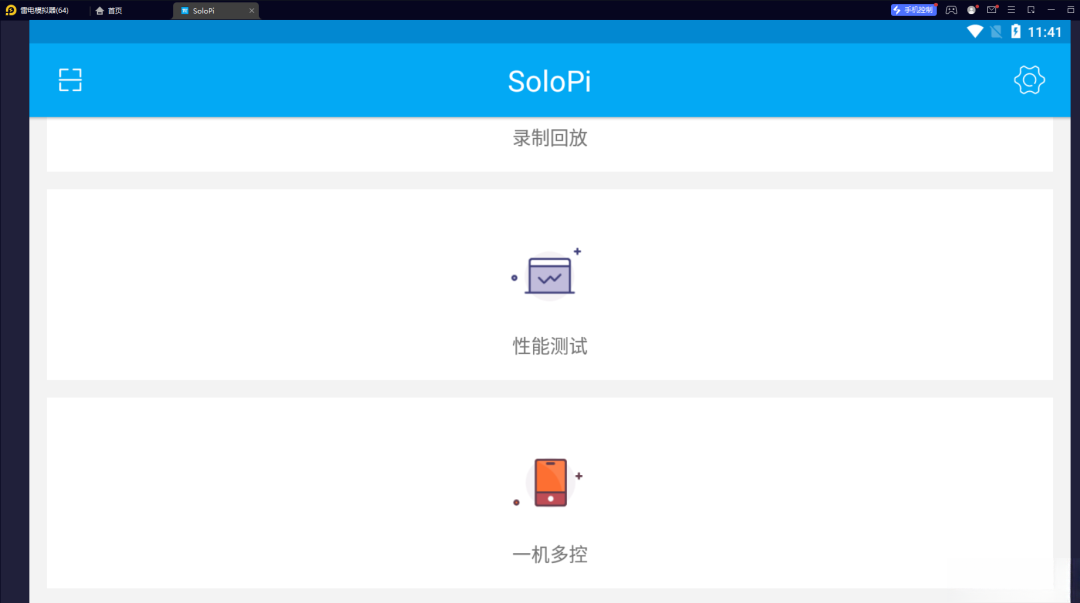Open the emulator game center gamepad icon
Image resolution: width=1080 pixels, height=603 pixels.
951,10
